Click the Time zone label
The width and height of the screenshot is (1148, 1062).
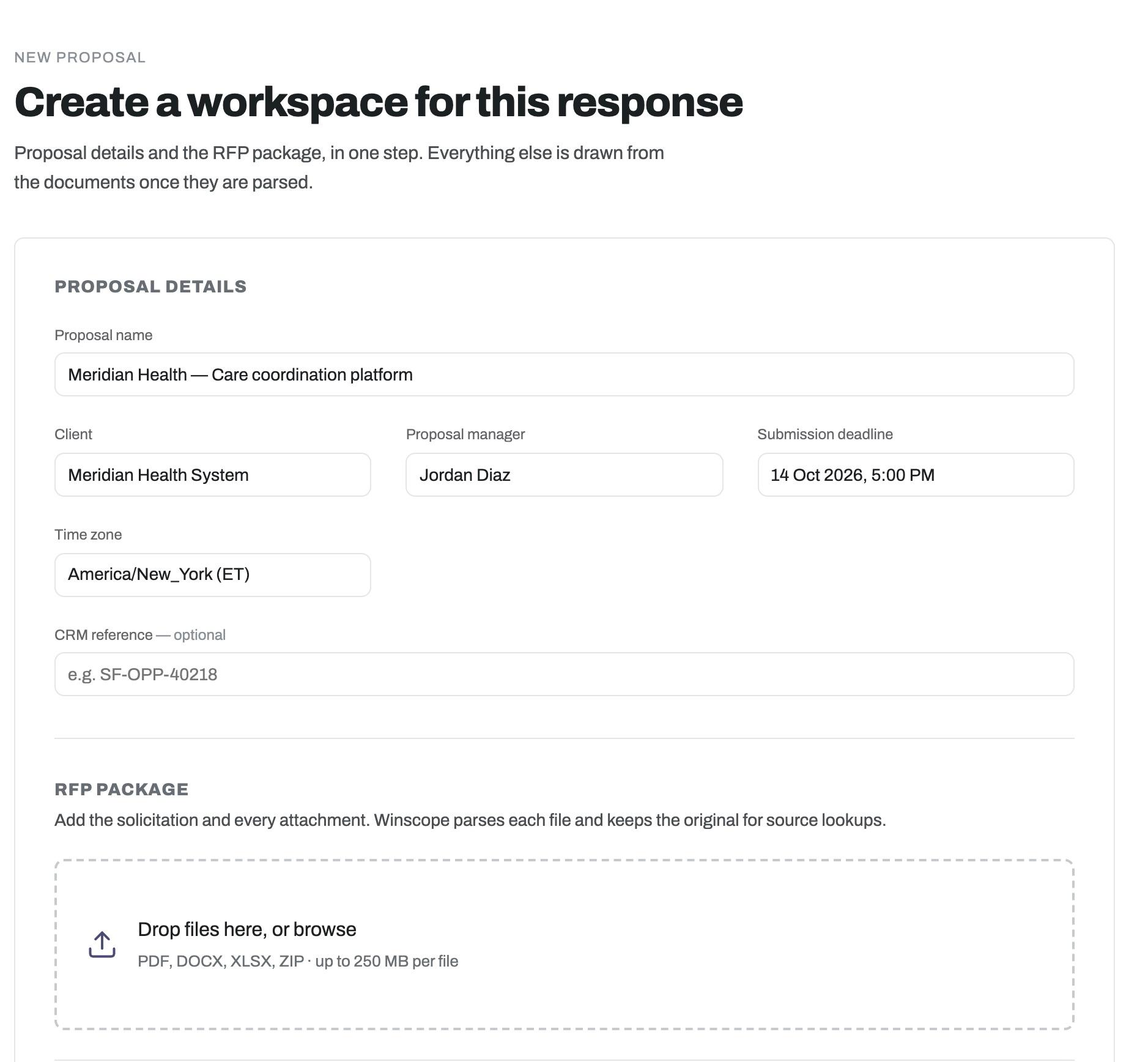[88, 535]
